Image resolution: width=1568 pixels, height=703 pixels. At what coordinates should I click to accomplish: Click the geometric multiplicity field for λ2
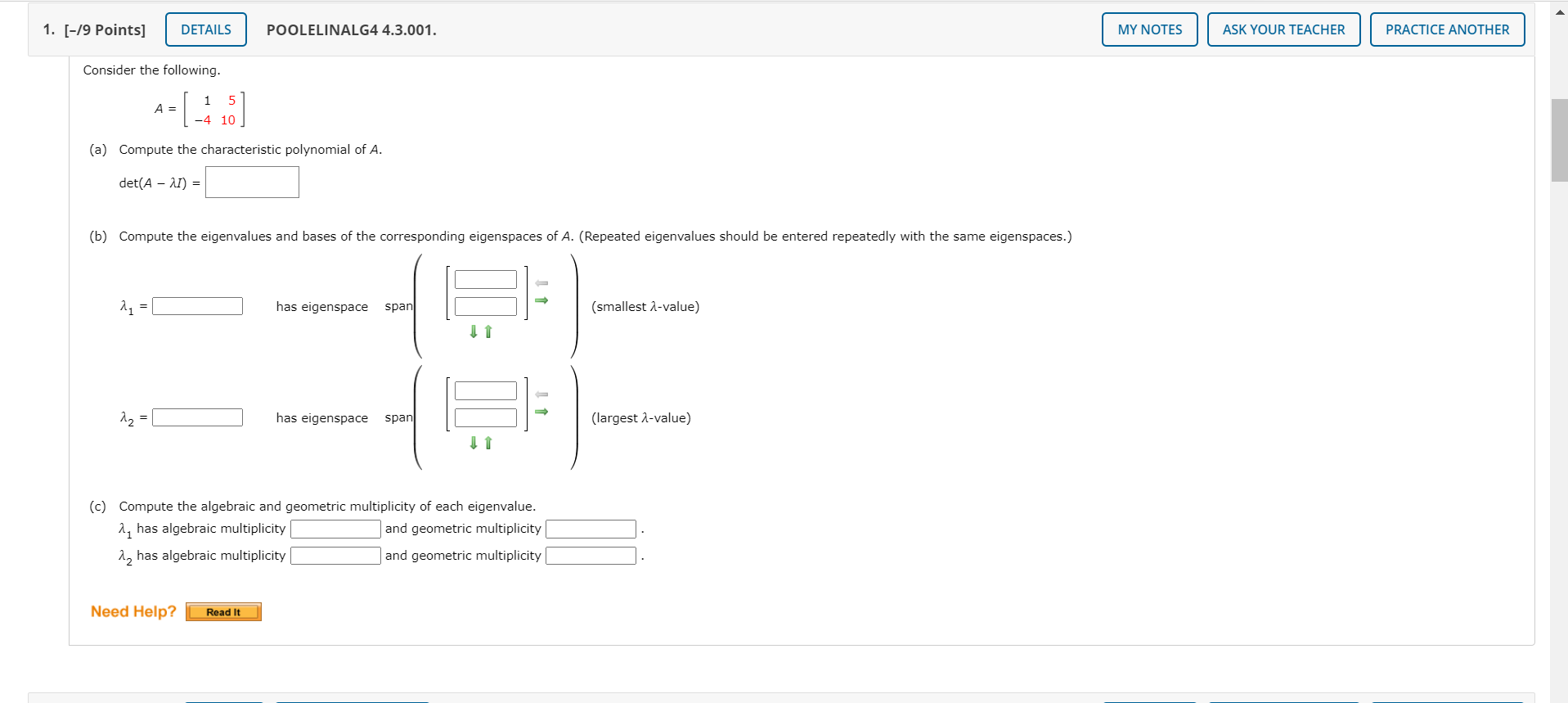coord(591,555)
